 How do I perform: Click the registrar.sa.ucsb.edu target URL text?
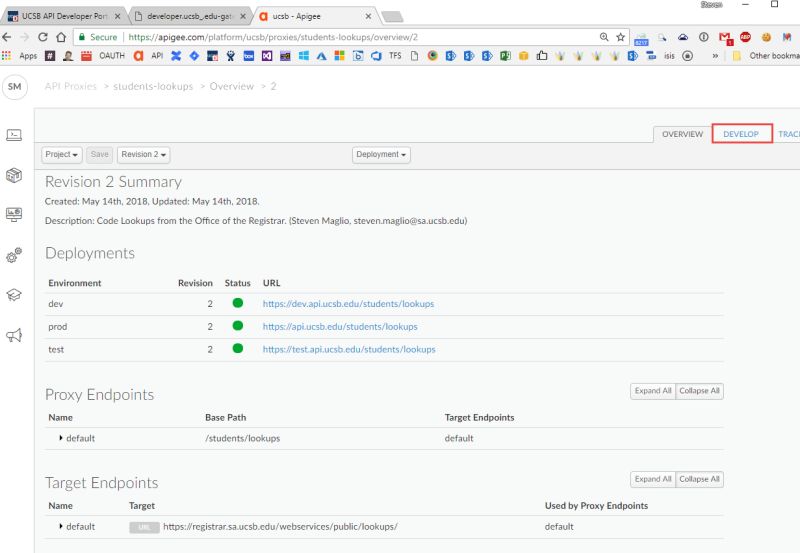[x=280, y=526]
